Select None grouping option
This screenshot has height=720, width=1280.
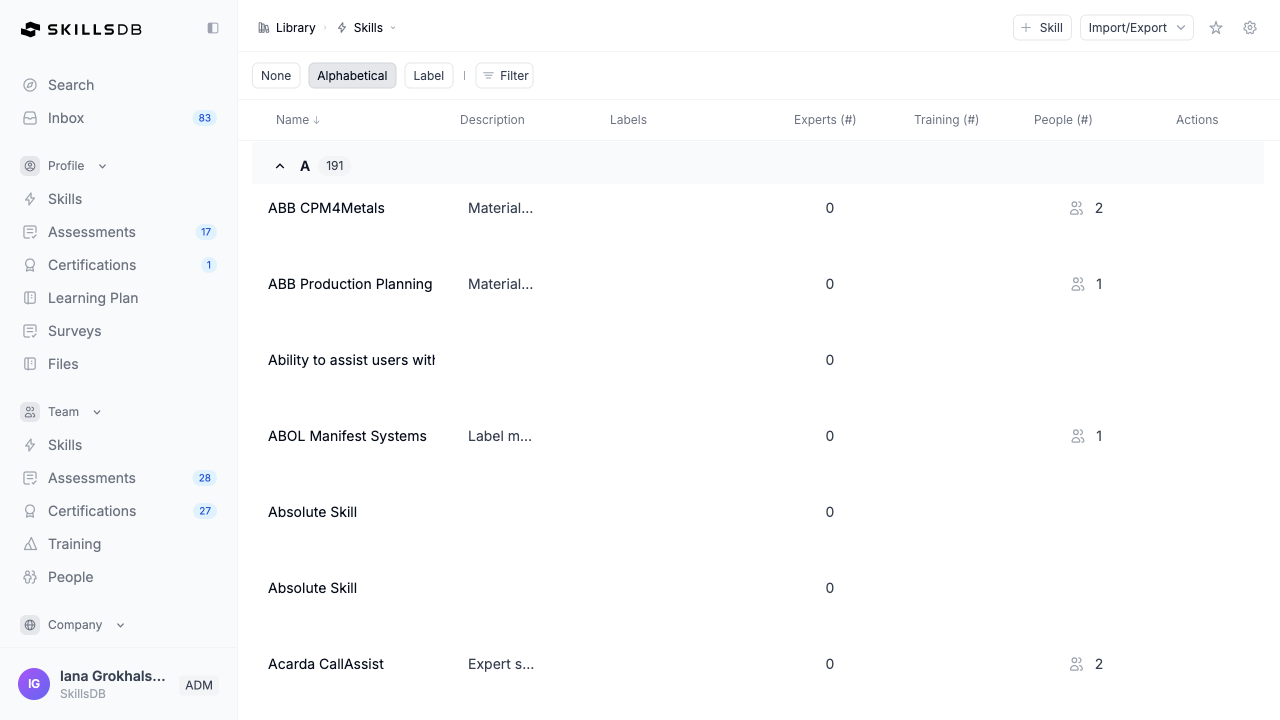[276, 76]
